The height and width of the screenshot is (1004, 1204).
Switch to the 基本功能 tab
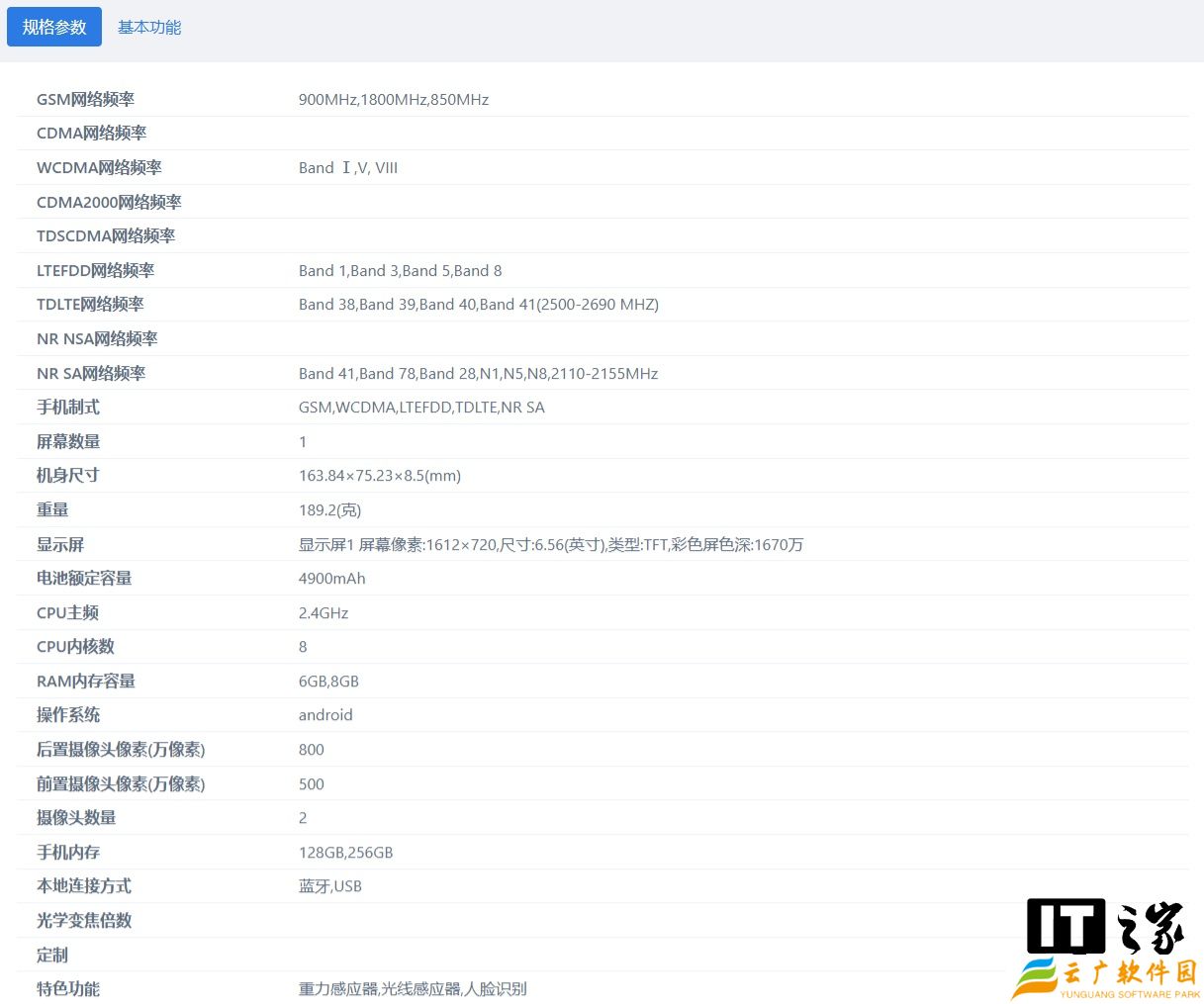coord(149,27)
